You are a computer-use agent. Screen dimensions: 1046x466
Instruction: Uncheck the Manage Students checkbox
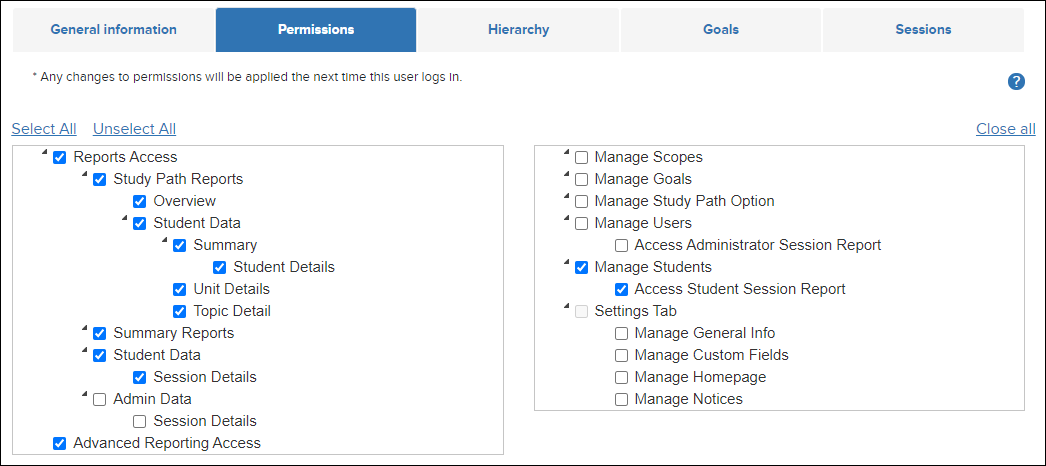pos(581,267)
